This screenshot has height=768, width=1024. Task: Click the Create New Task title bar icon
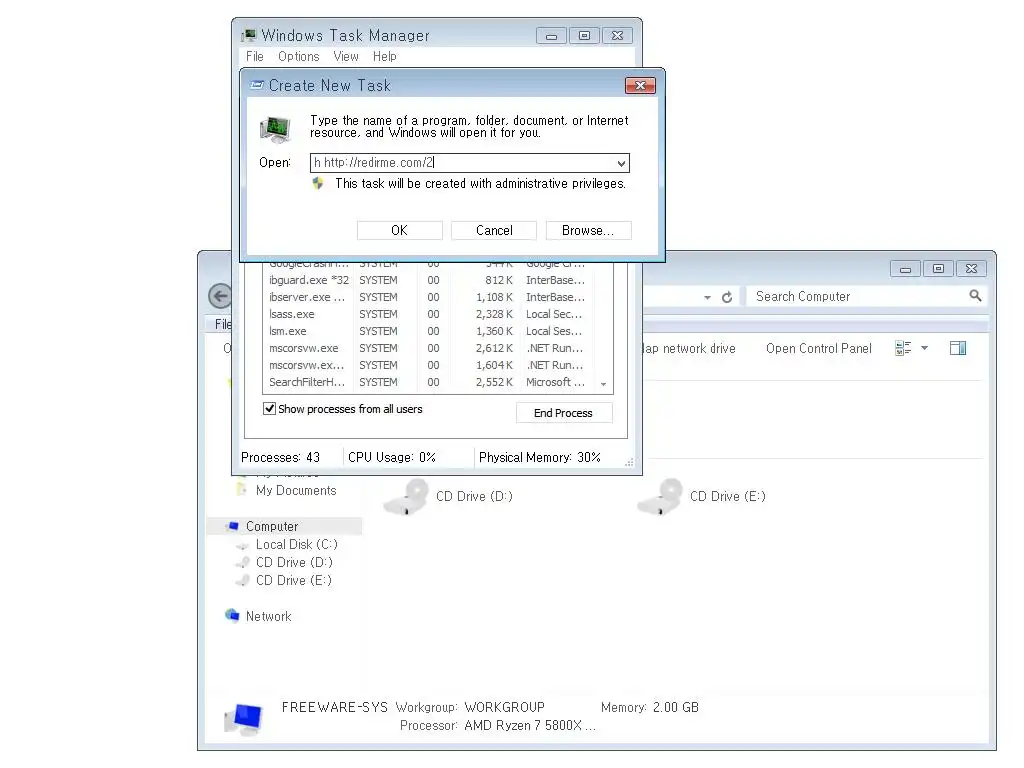257,86
